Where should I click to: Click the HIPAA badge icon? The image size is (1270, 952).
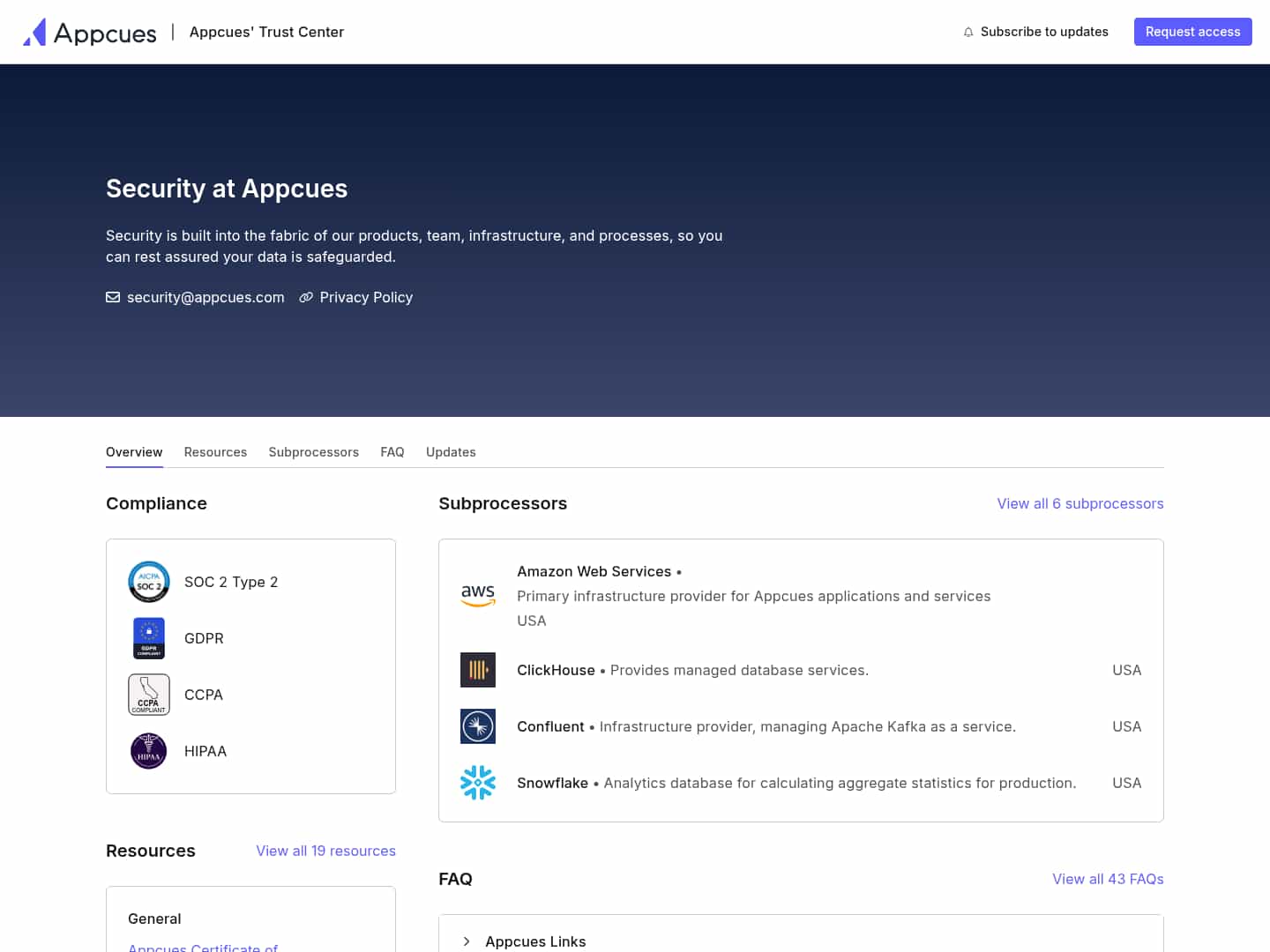pos(148,751)
